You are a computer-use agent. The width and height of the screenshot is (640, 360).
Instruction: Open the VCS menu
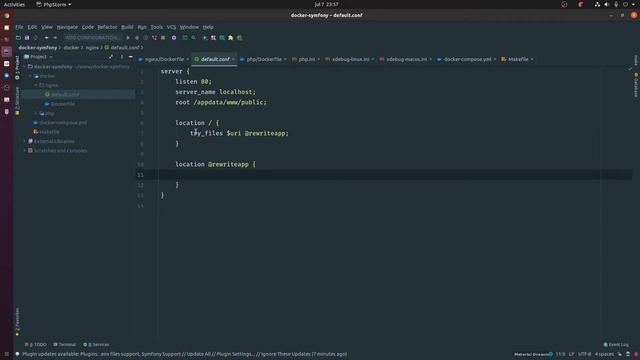[171, 27]
